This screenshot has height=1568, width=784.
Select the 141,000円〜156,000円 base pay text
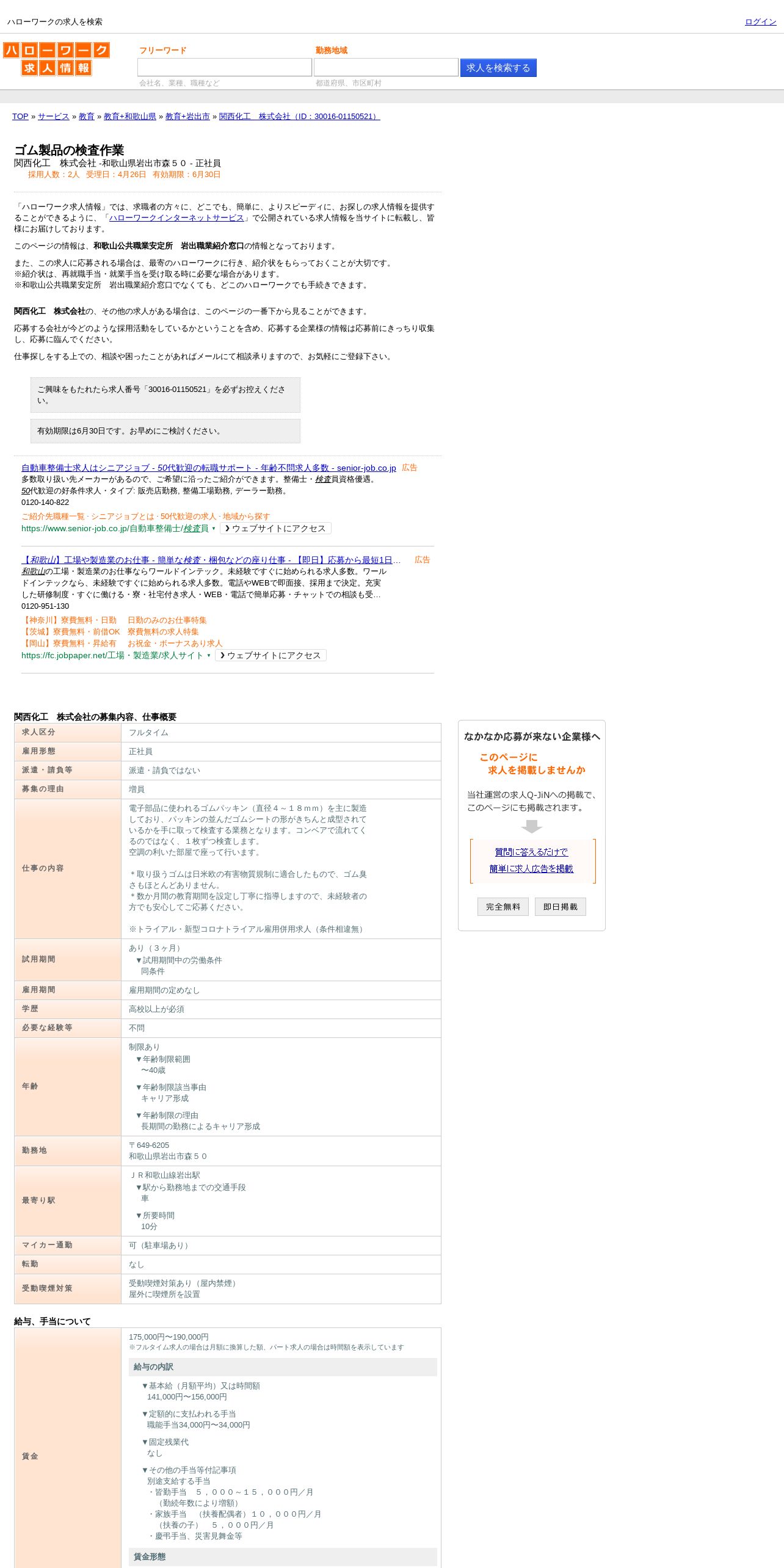[x=187, y=1397]
